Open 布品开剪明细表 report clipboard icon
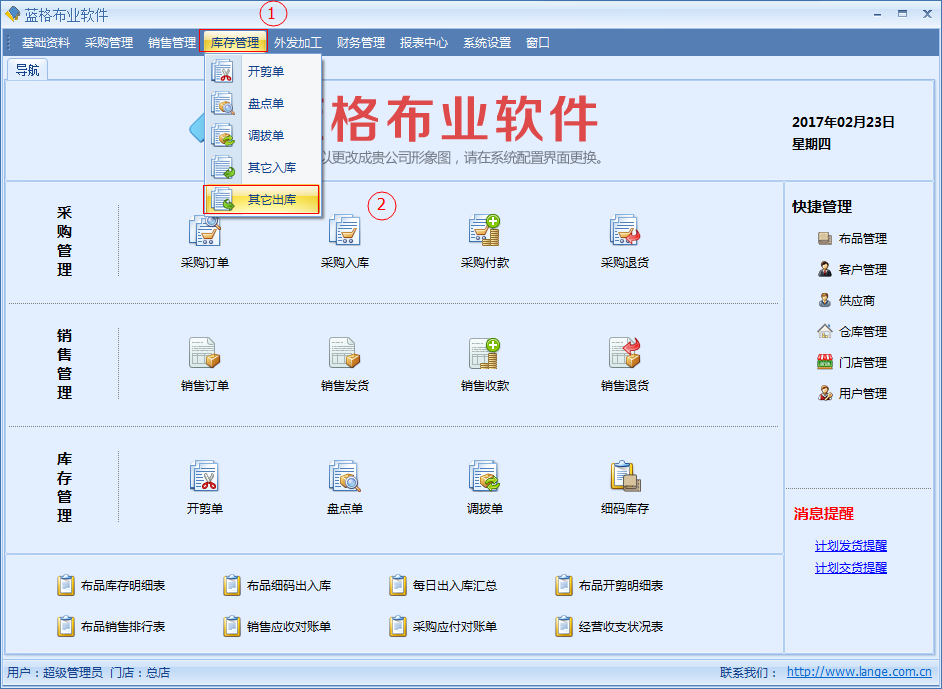The width and height of the screenshot is (942, 689). point(564,585)
